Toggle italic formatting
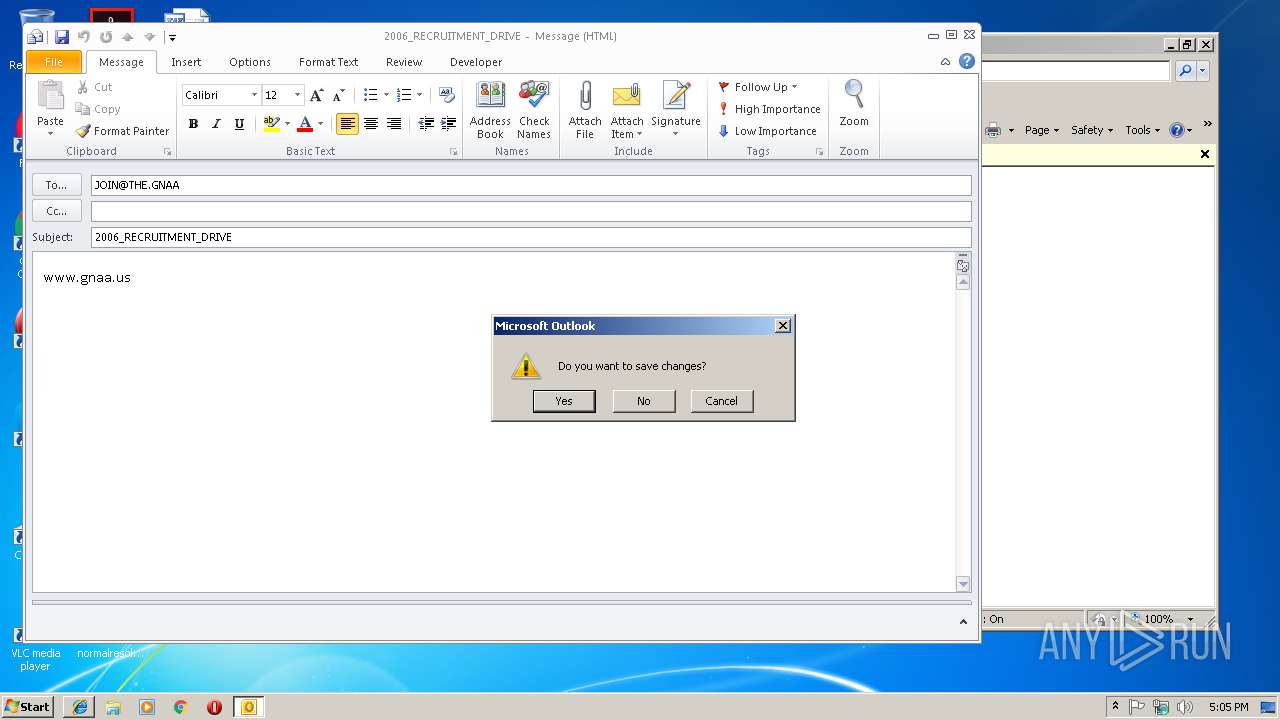The width and height of the screenshot is (1280, 720). click(x=216, y=124)
